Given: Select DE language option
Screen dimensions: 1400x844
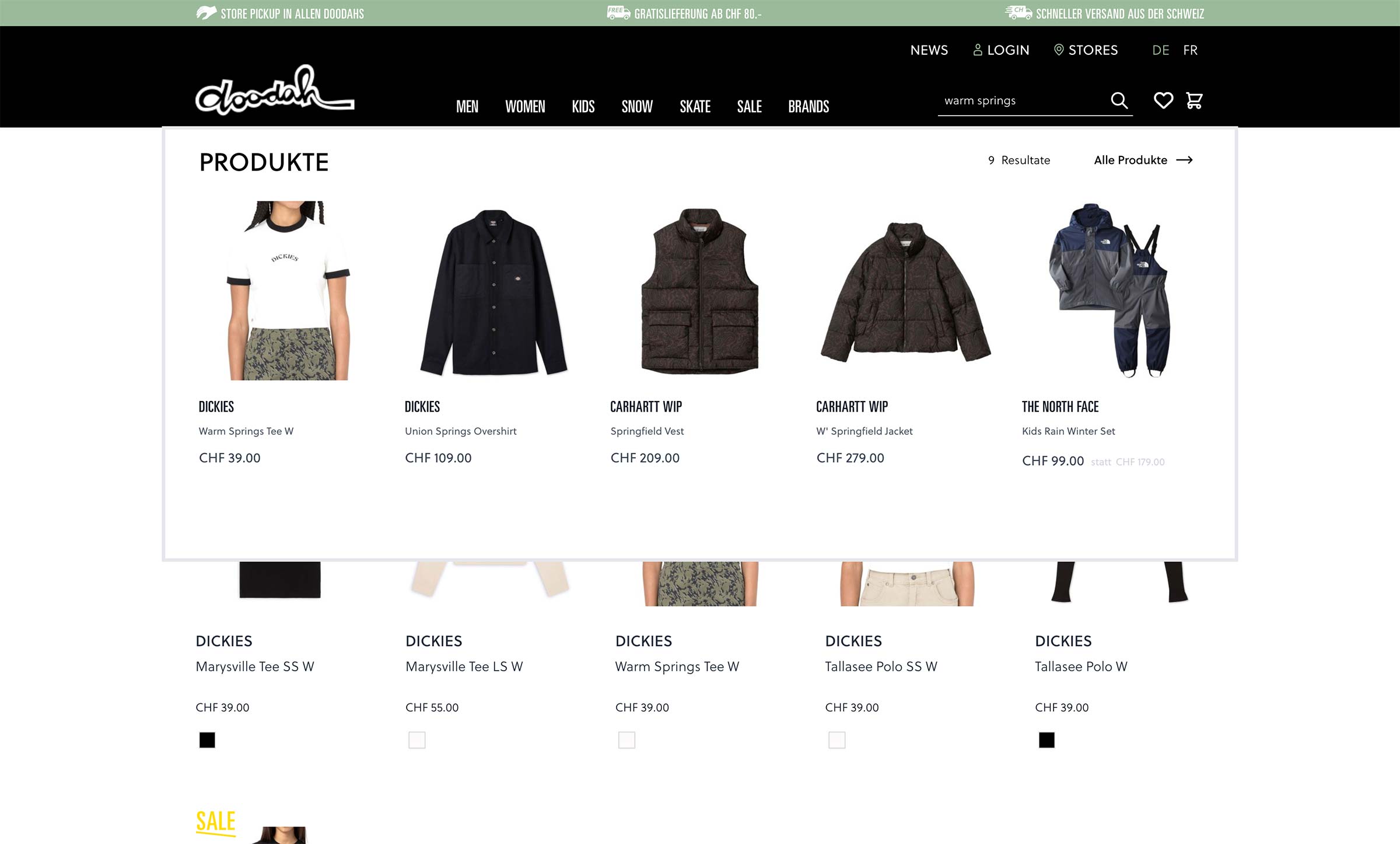Looking at the screenshot, I should click(1160, 50).
